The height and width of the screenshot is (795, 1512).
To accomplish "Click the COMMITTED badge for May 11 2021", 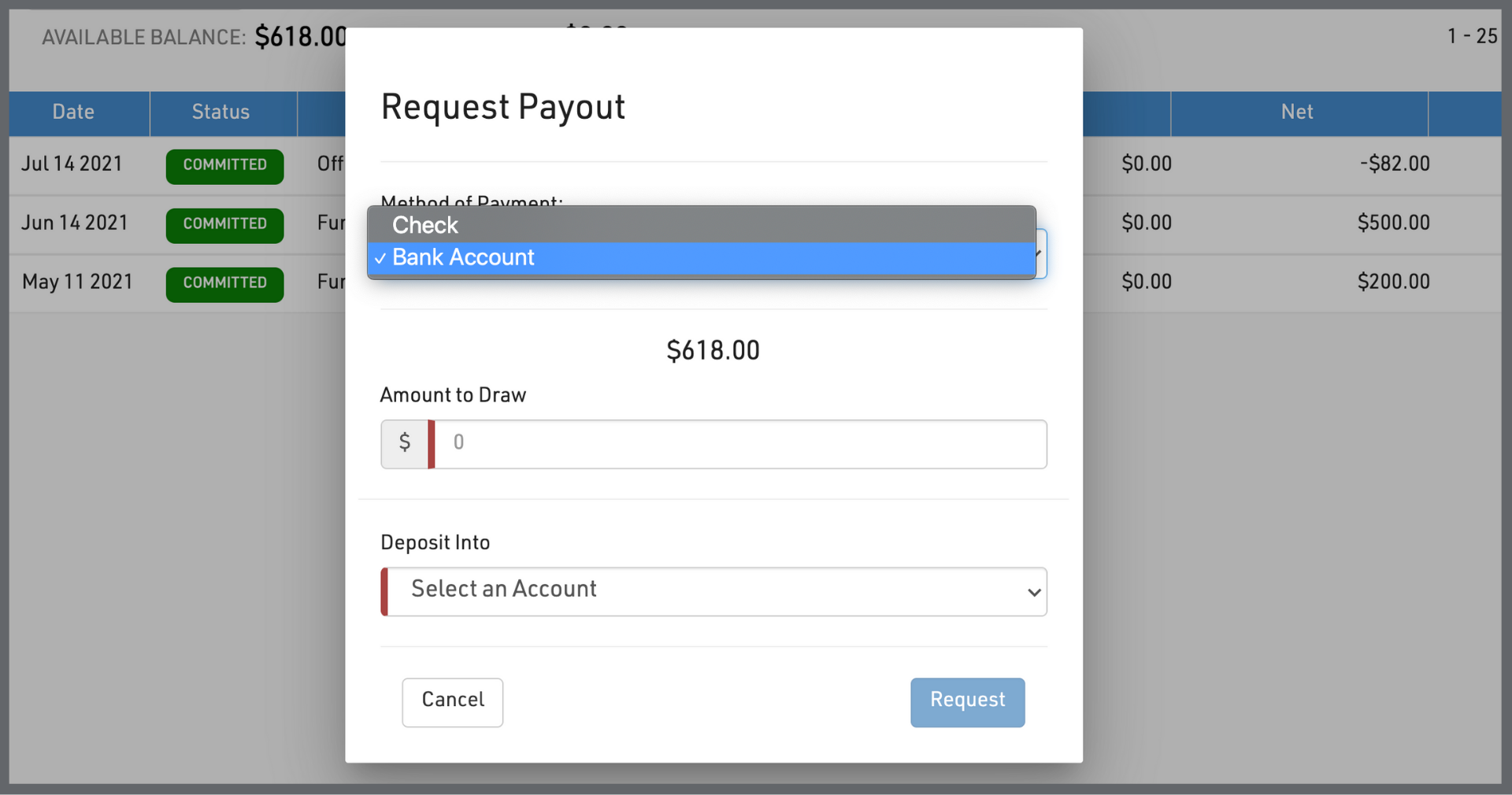I will 224,284.
